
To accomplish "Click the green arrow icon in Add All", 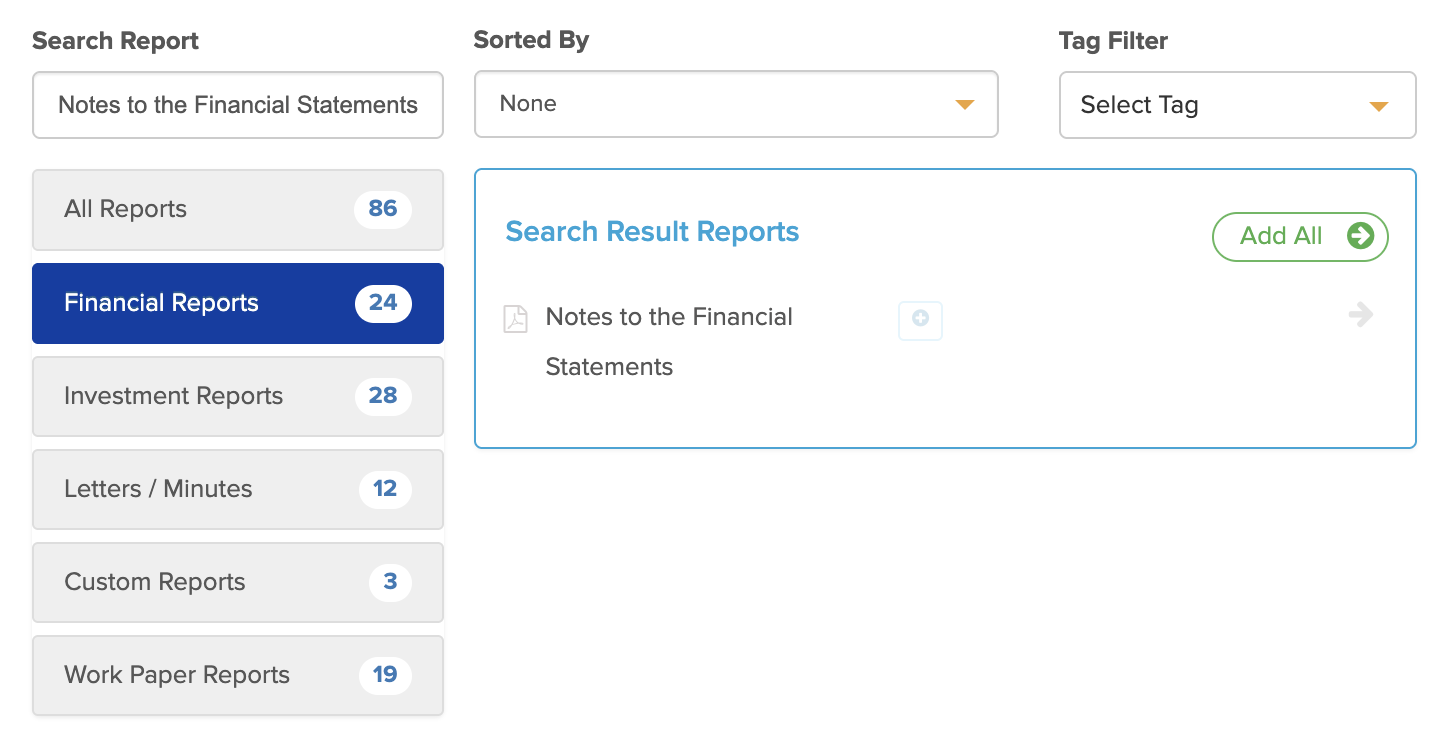I will click(x=1360, y=236).
